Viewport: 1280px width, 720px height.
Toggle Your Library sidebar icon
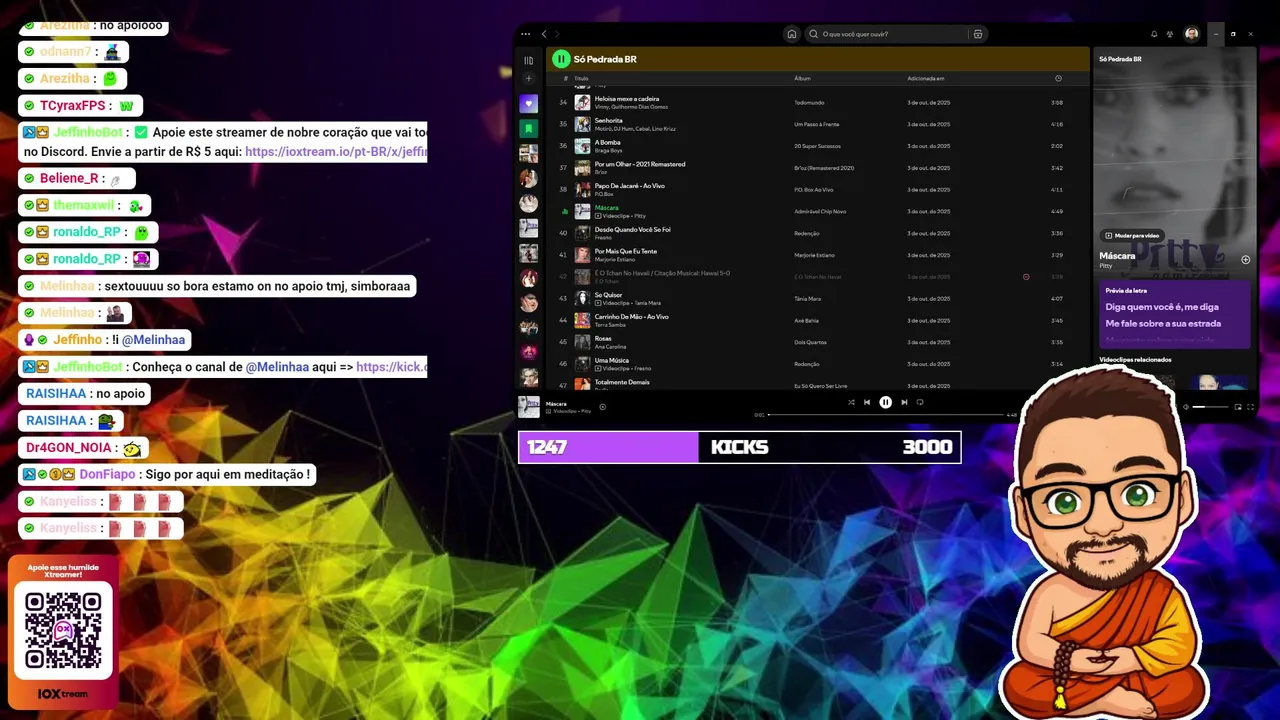click(x=529, y=60)
